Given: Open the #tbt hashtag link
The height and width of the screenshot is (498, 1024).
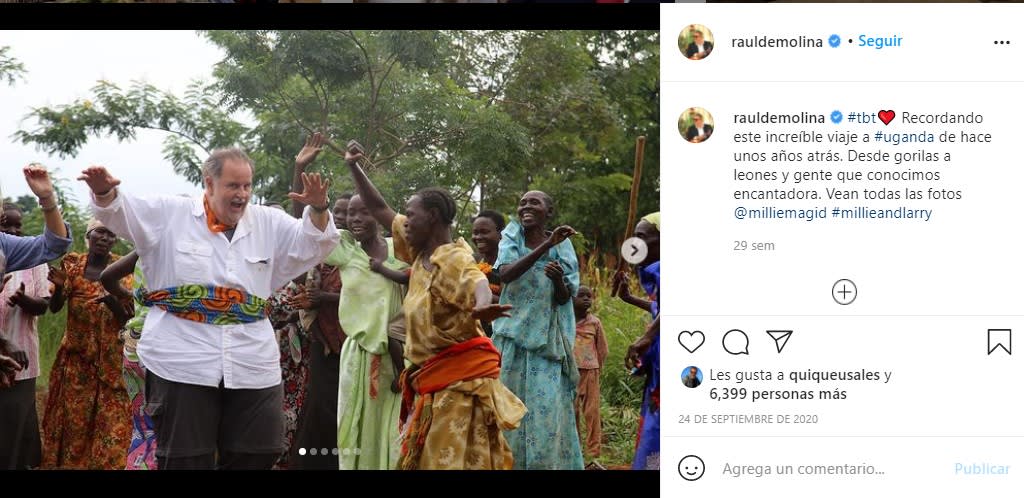Looking at the screenshot, I should (x=861, y=117).
